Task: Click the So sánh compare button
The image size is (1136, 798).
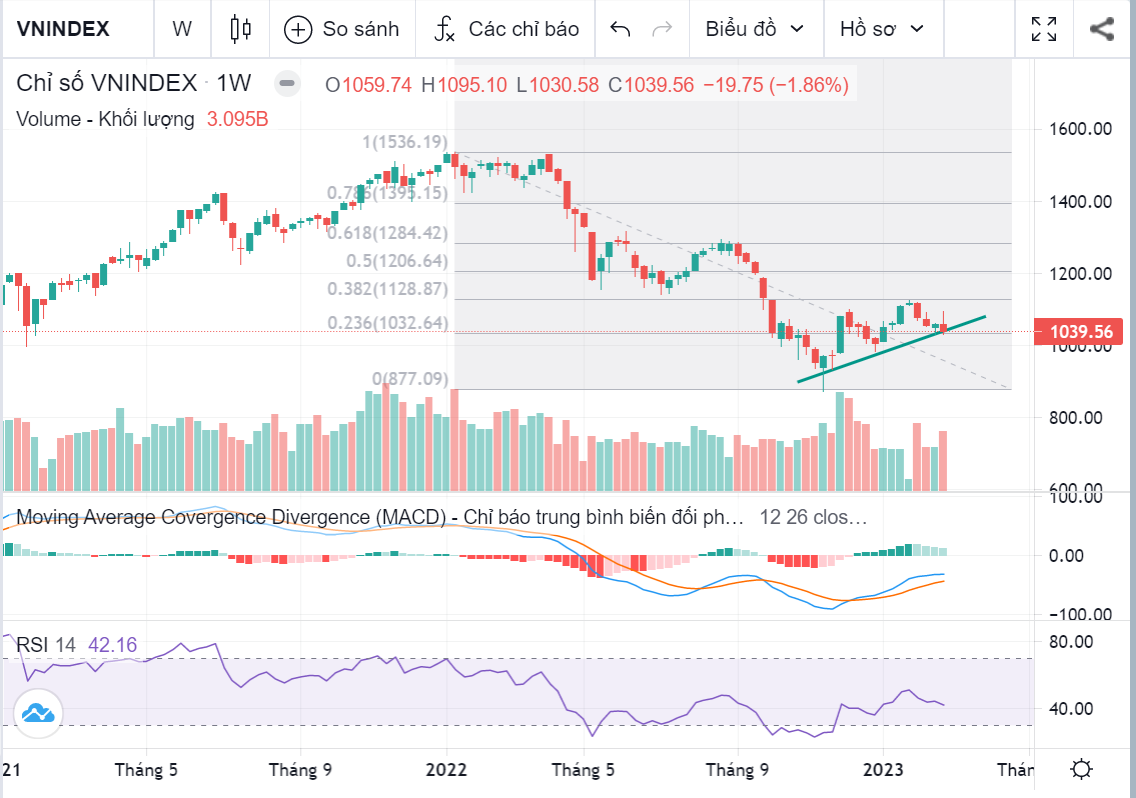Action: pos(341,29)
